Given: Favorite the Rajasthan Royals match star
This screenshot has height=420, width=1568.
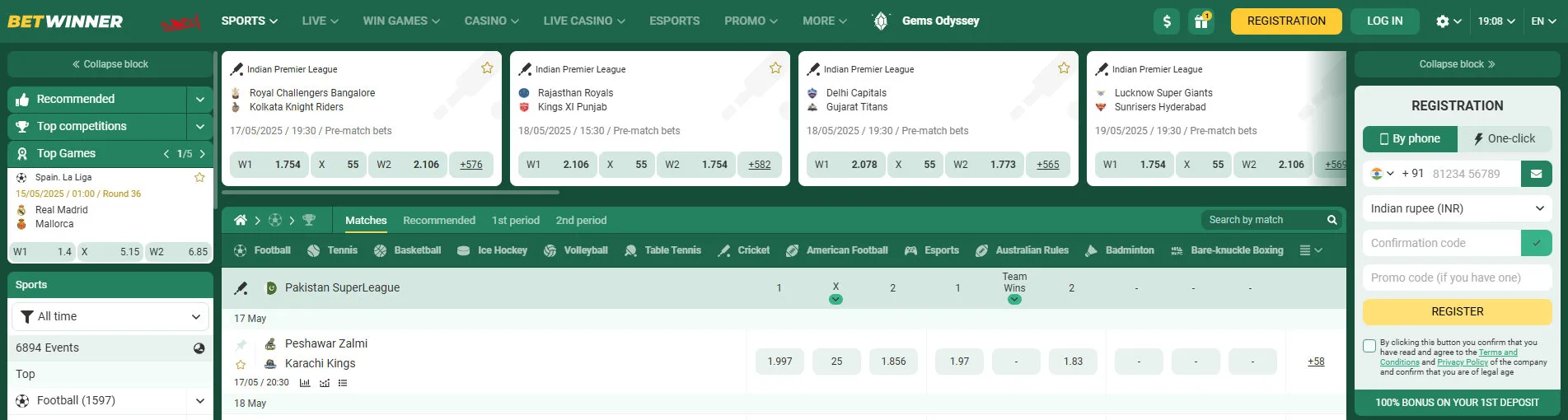Looking at the screenshot, I should coord(775,68).
